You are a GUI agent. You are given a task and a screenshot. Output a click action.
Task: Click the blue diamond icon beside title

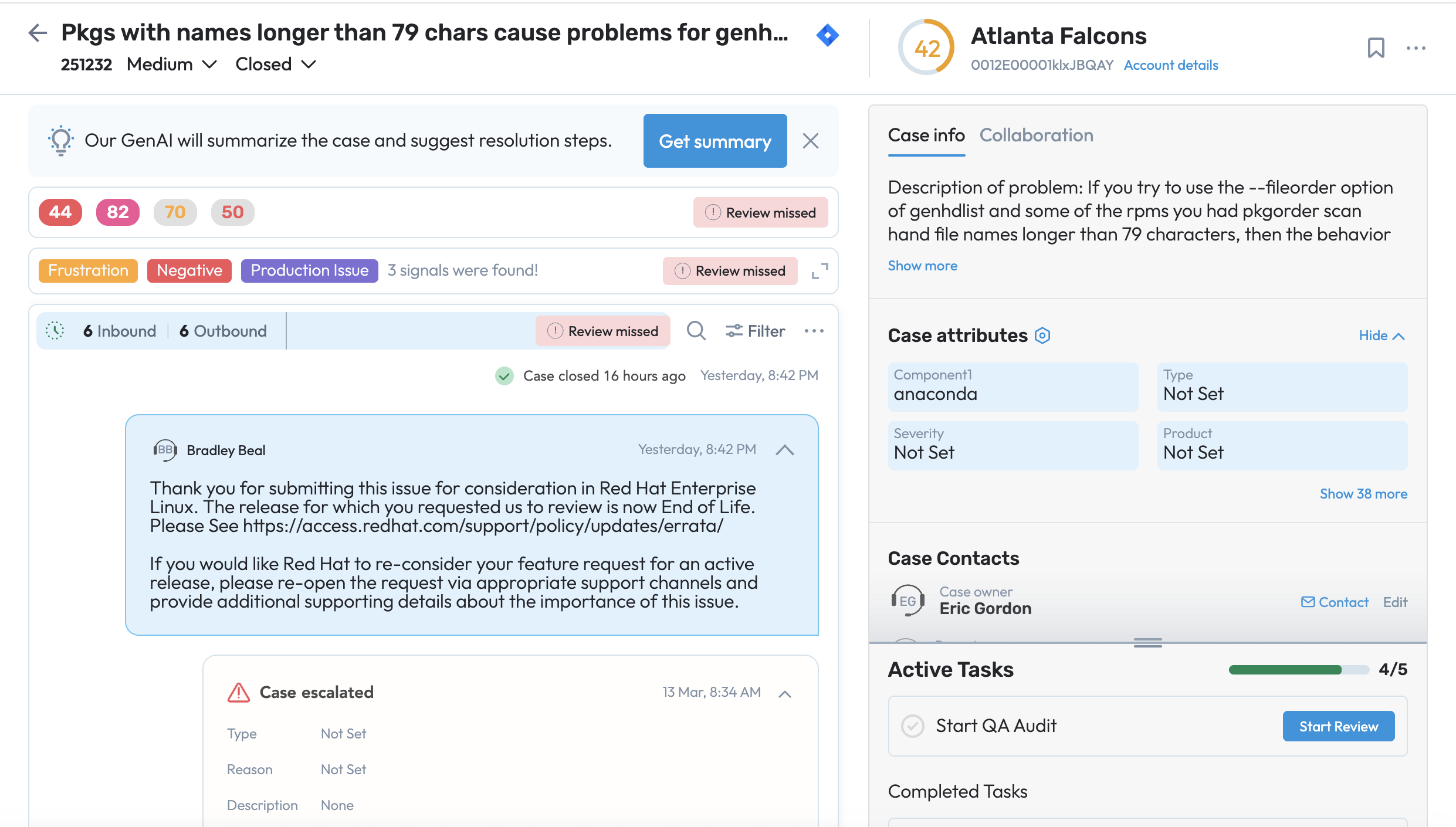tap(827, 35)
